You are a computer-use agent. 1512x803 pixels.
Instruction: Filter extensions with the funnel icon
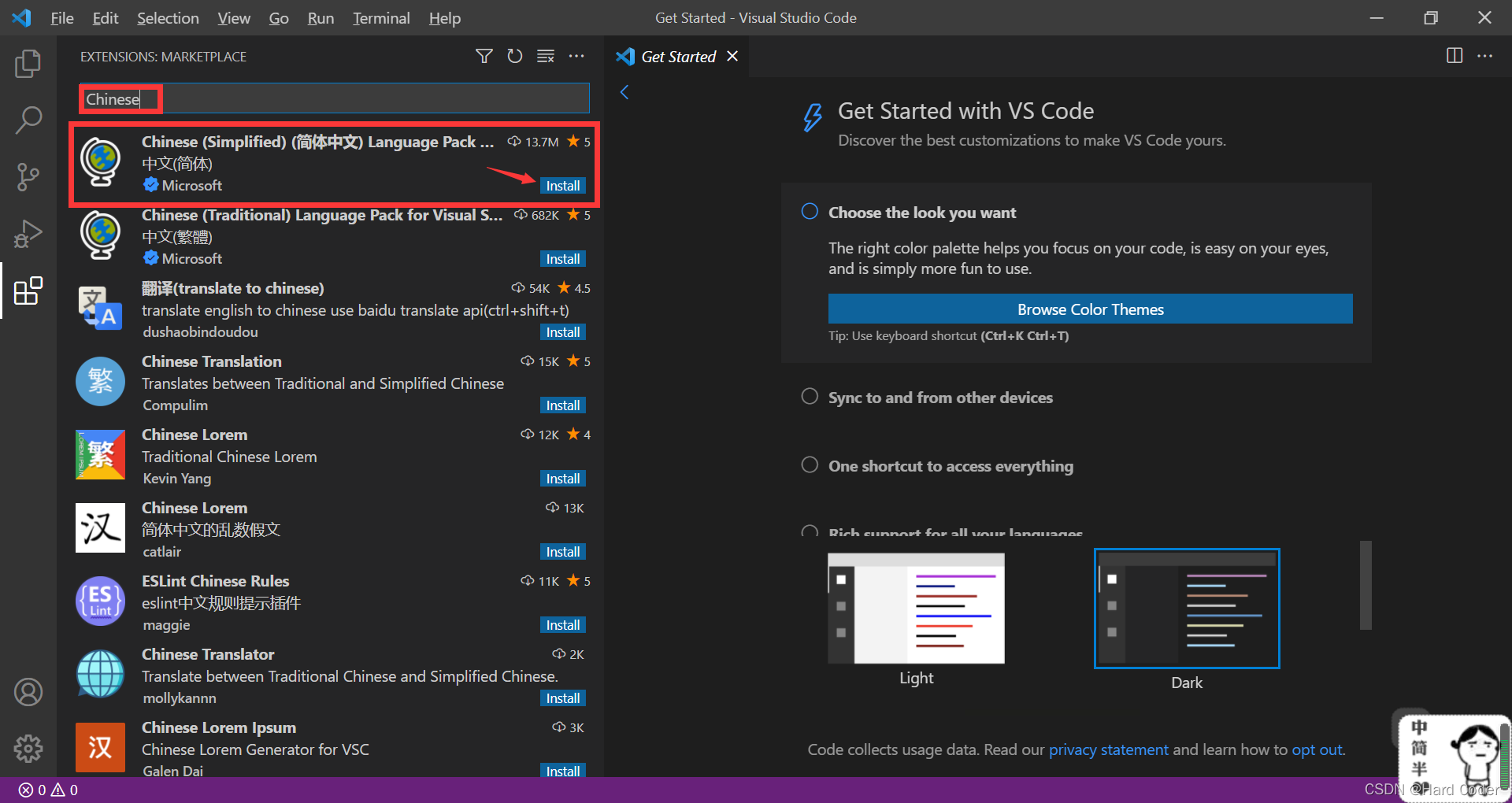tap(484, 56)
